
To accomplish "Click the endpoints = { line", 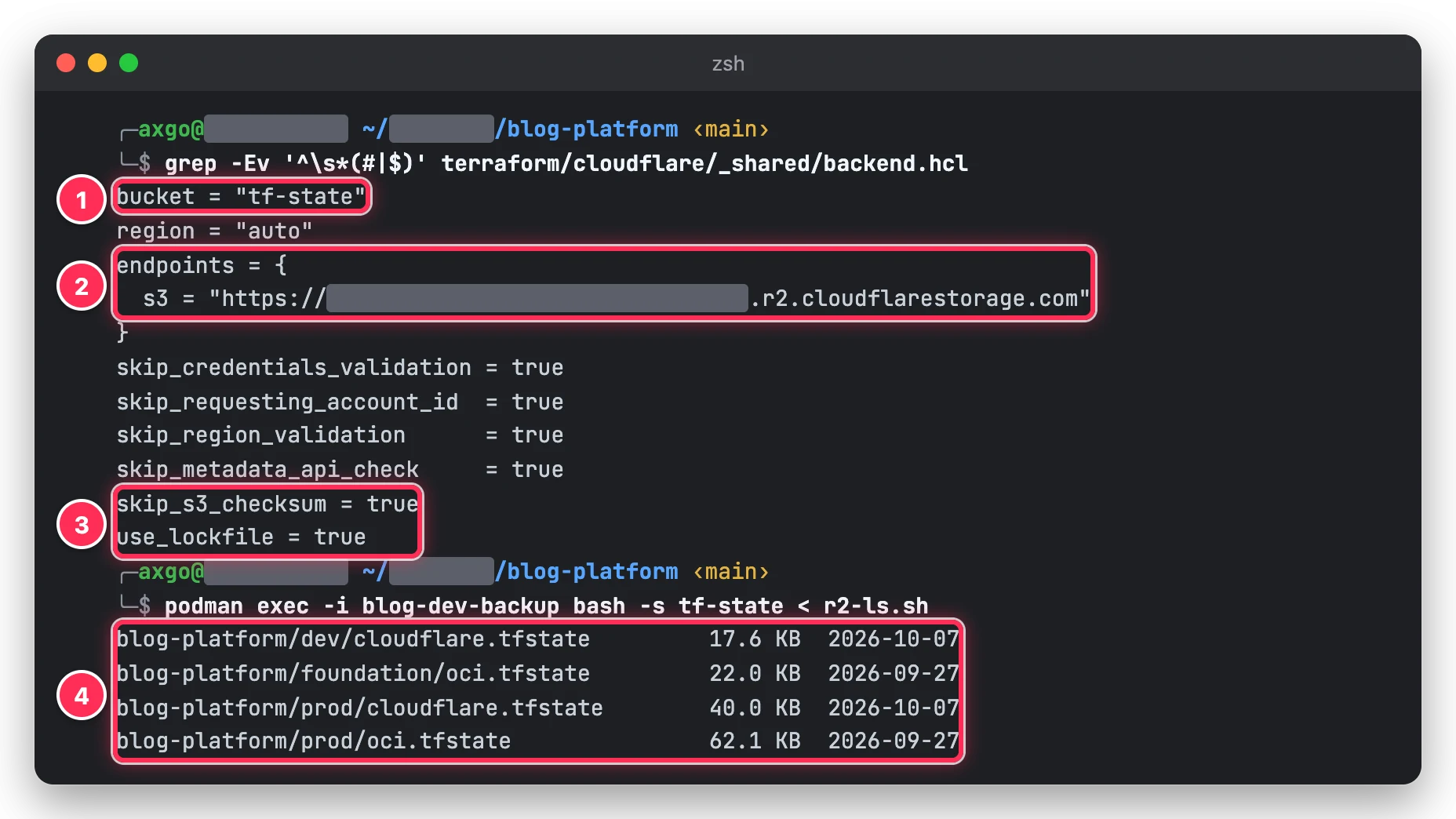I will pos(202,265).
